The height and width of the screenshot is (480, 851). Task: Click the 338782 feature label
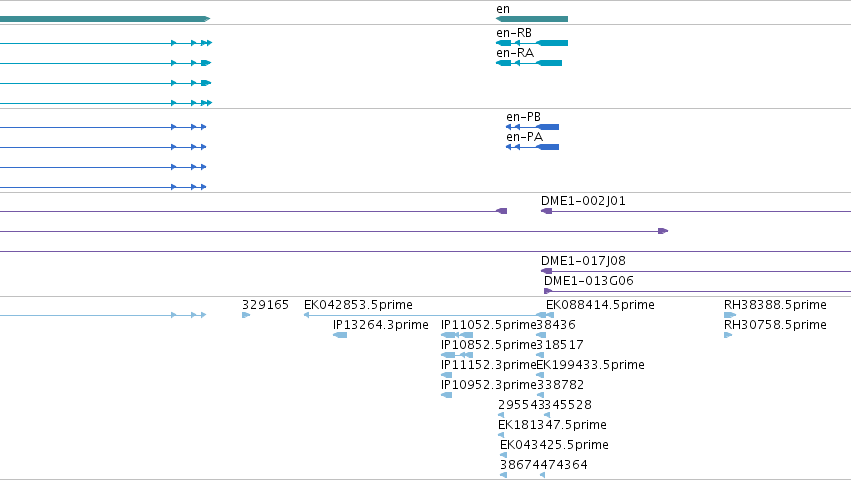[x=560, y=386]
